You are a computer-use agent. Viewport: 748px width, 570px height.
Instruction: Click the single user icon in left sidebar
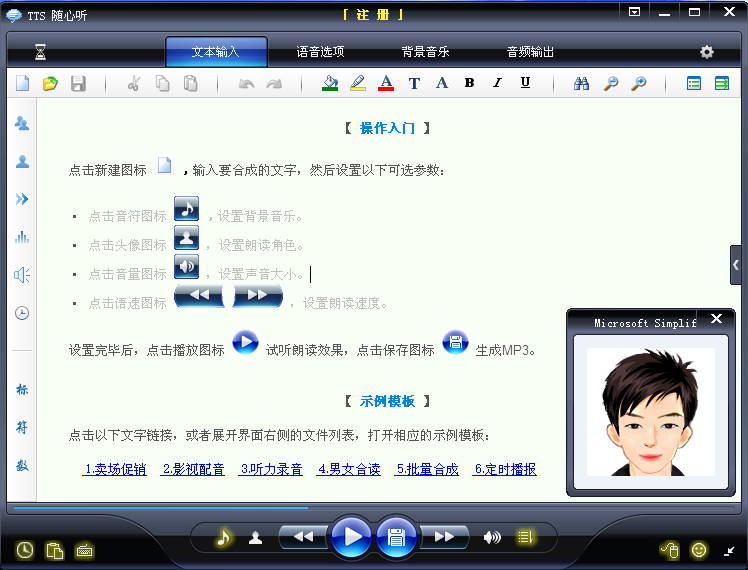pyautogui.click(x=22, y=161)
